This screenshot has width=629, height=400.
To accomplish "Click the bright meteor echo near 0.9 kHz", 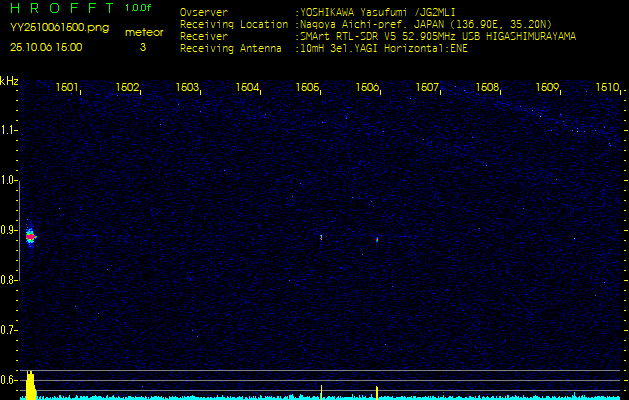I will click(x=30, y=237).
